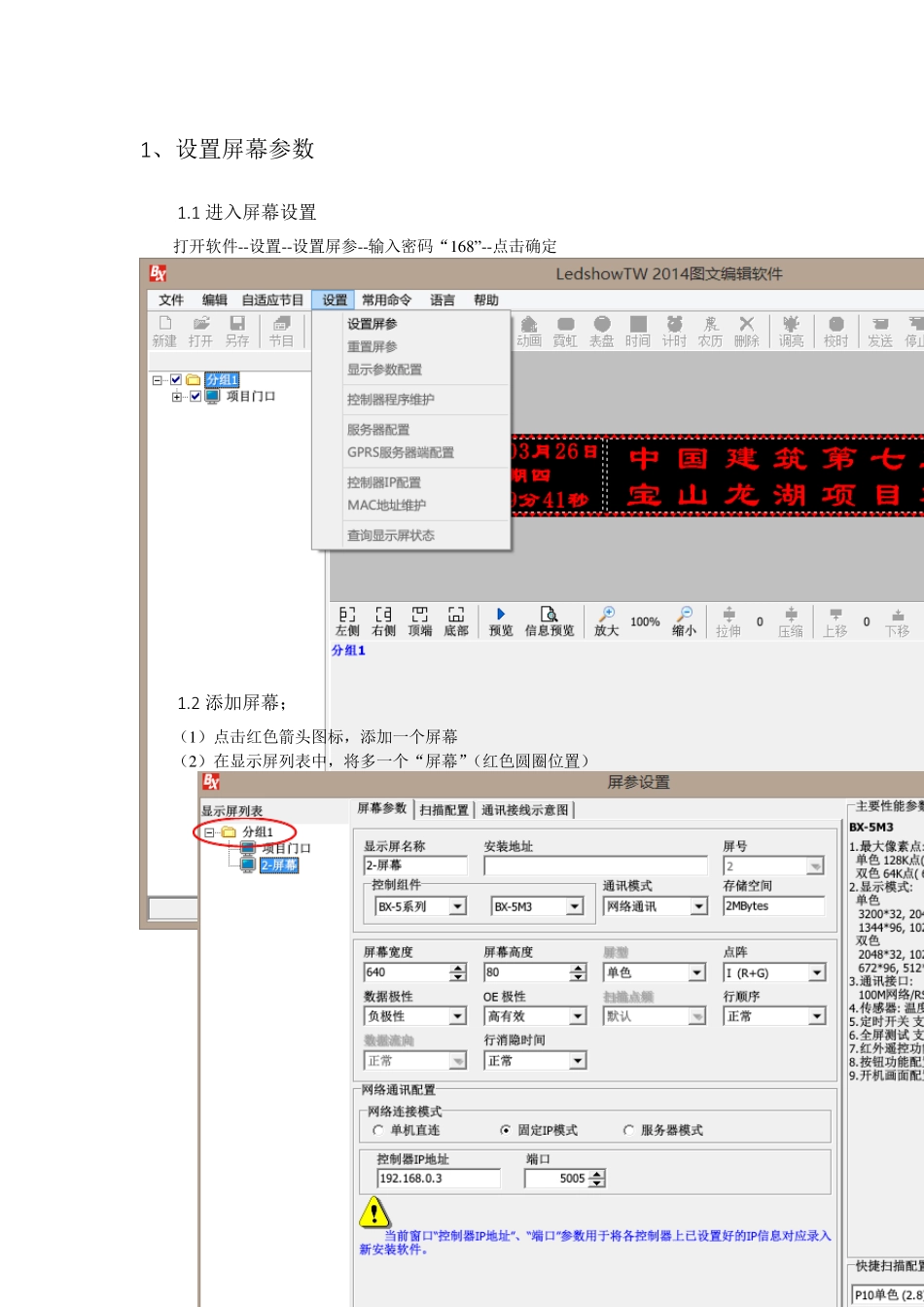Open the OE 极性 高有效 dropdown
924x1307 pixels.
point(578,1016)
